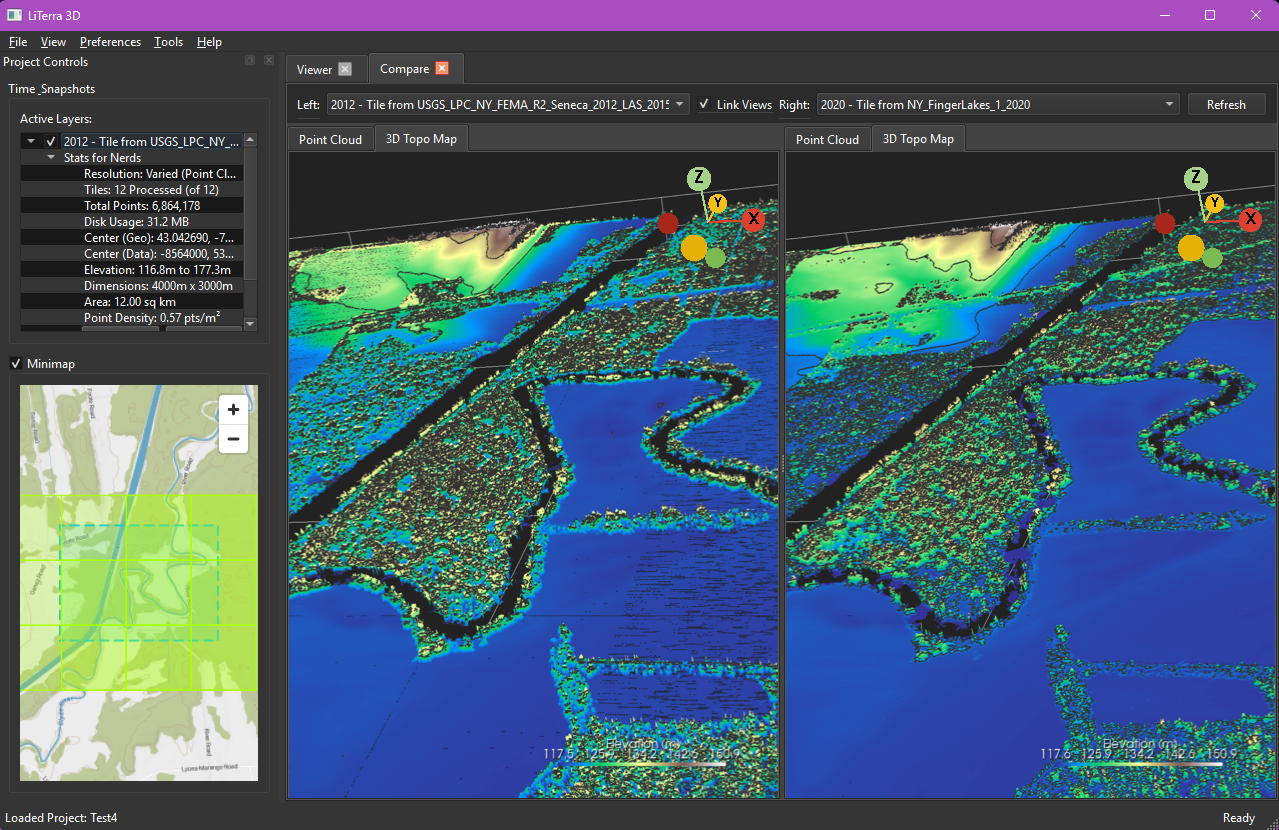
Task: Collapse the Stats for Nerds section
Action: click(x=50, y=157)
